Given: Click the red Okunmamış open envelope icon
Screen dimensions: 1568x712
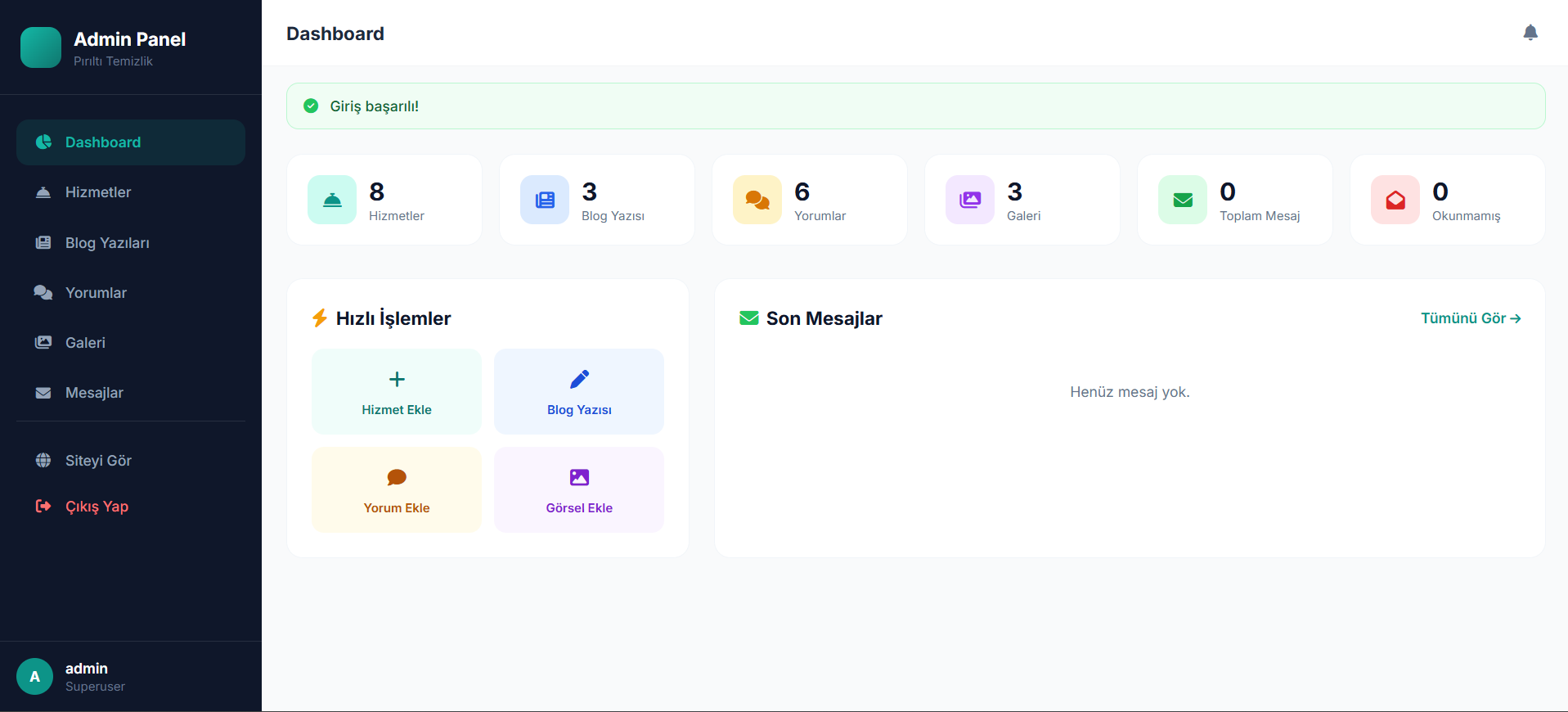Looking at the screenshot, I should [x=1395, y=200].
